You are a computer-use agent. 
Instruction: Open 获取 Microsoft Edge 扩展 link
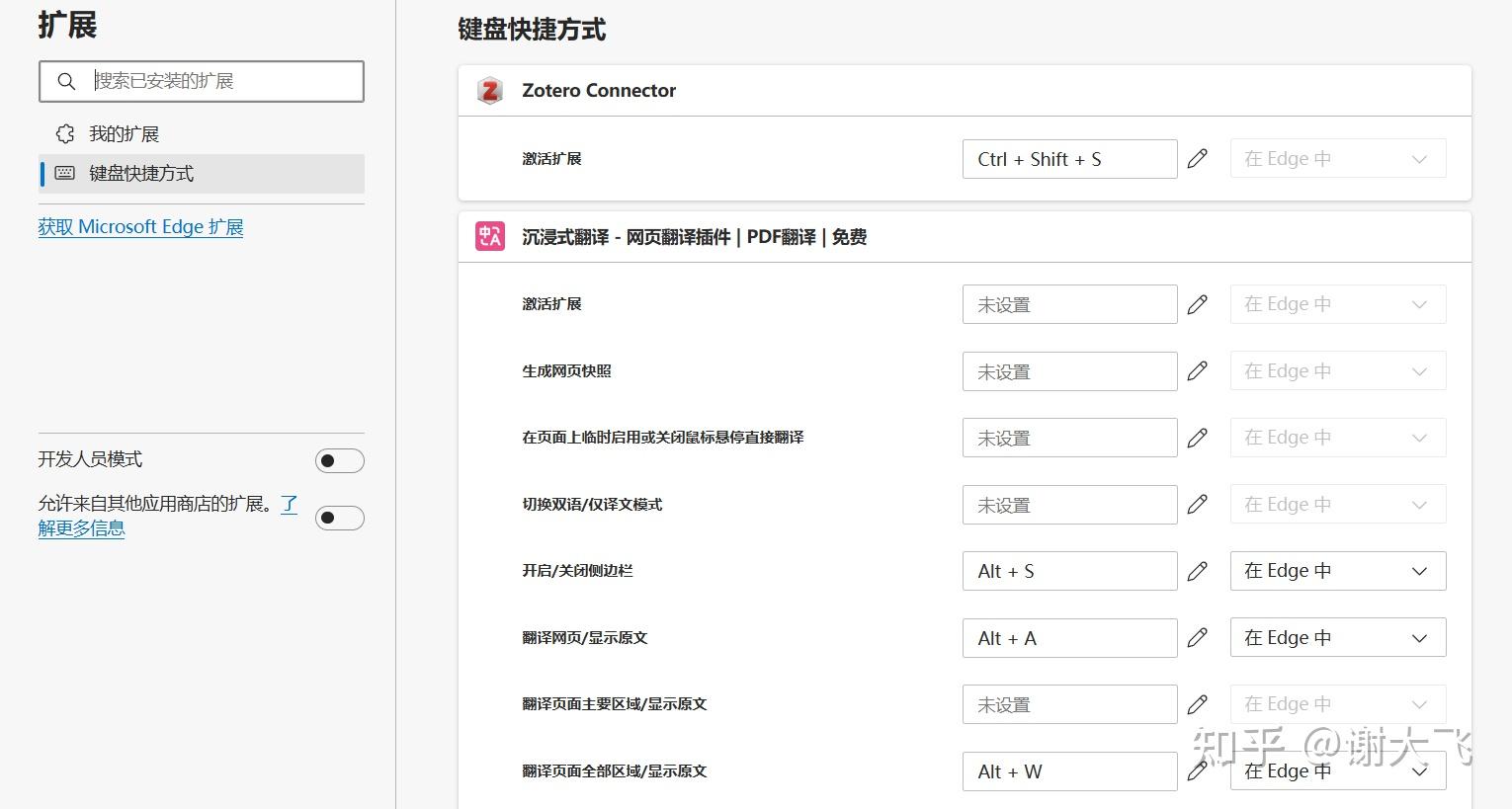point(140,227)
